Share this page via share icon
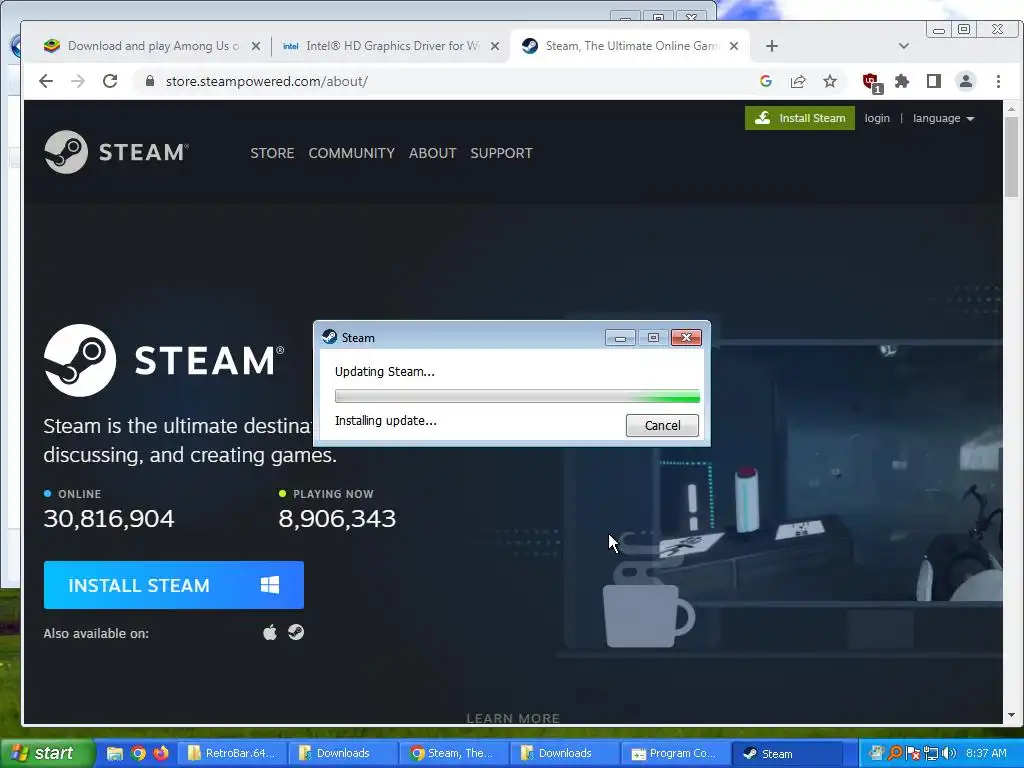Image resolution: width=1024 pixels, height=768 pixels. [x=797, y=81]
